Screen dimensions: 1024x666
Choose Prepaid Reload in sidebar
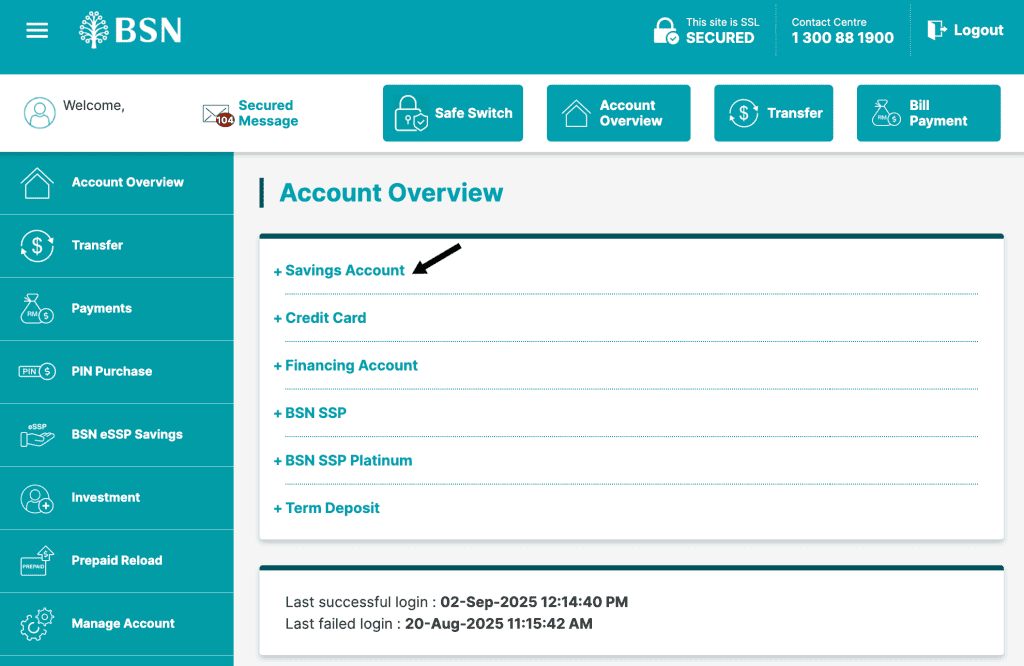(117, 561)
